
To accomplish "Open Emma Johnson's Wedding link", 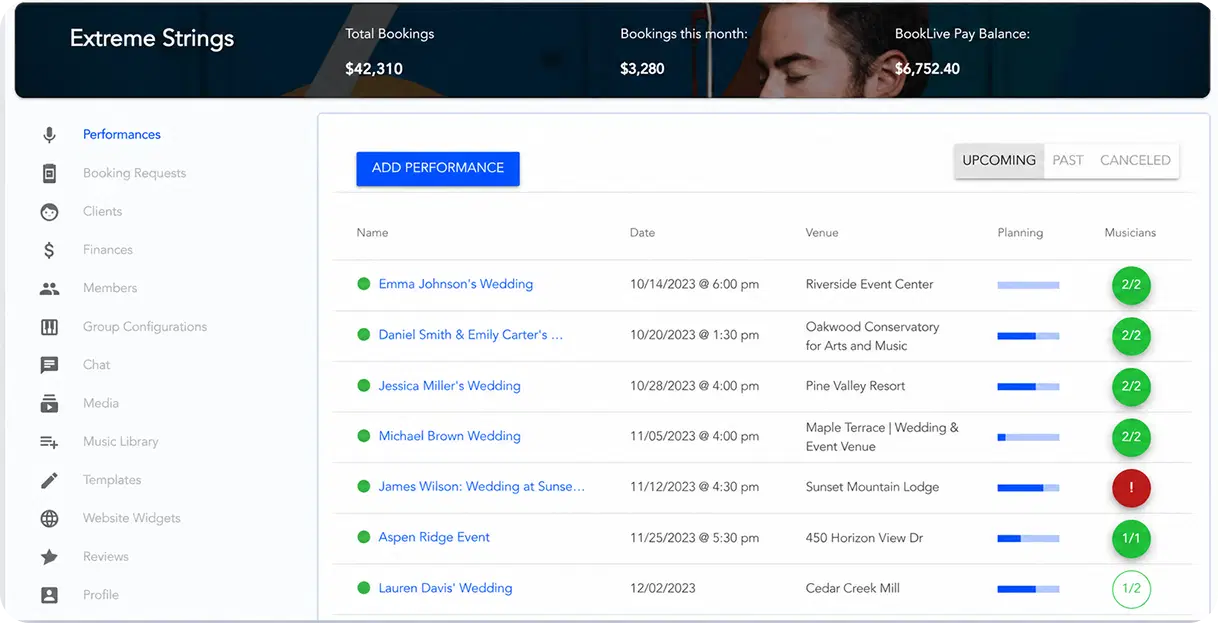I will pos(455,284).
